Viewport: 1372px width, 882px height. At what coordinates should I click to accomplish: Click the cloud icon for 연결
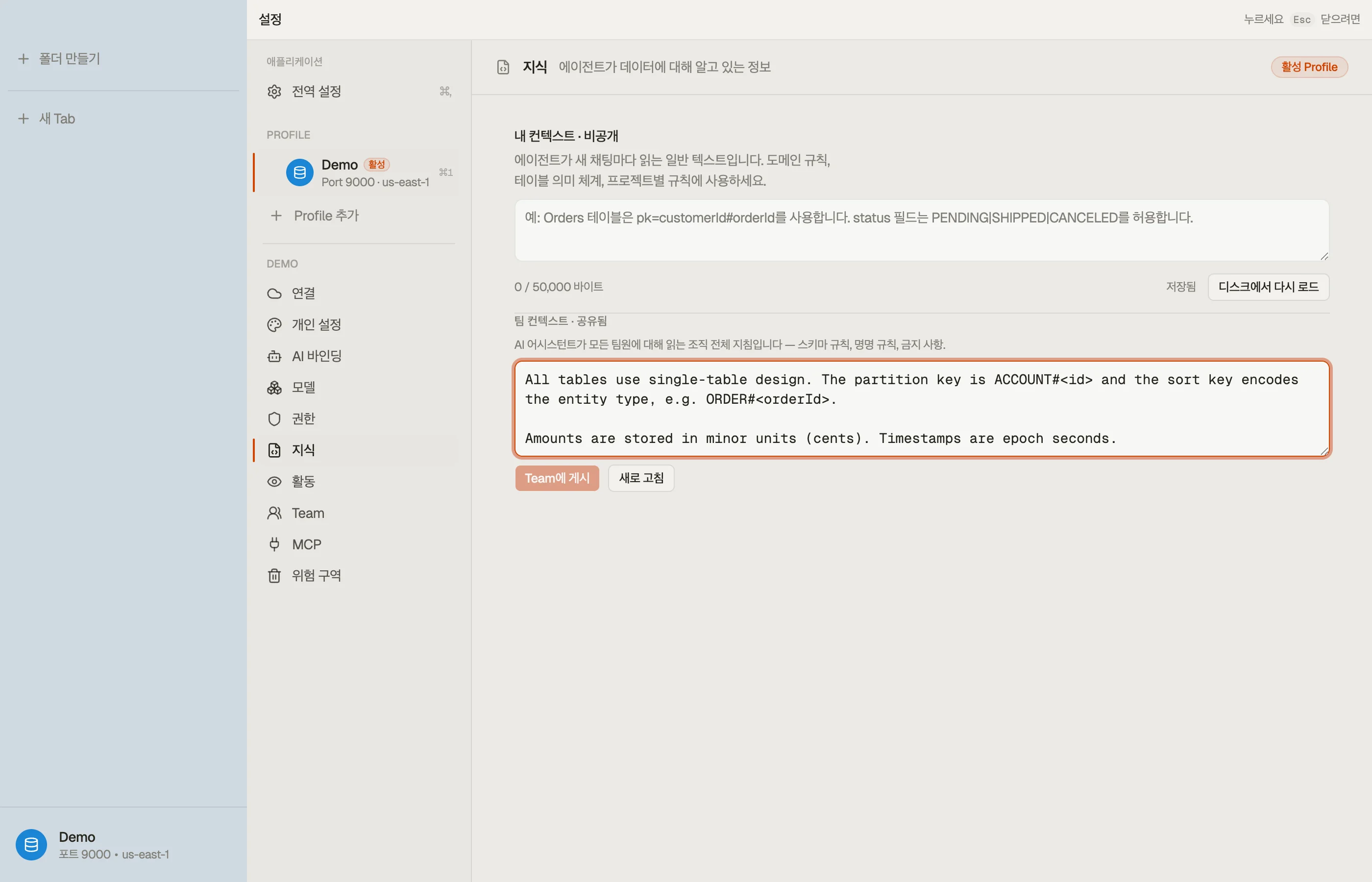point(274,293)
